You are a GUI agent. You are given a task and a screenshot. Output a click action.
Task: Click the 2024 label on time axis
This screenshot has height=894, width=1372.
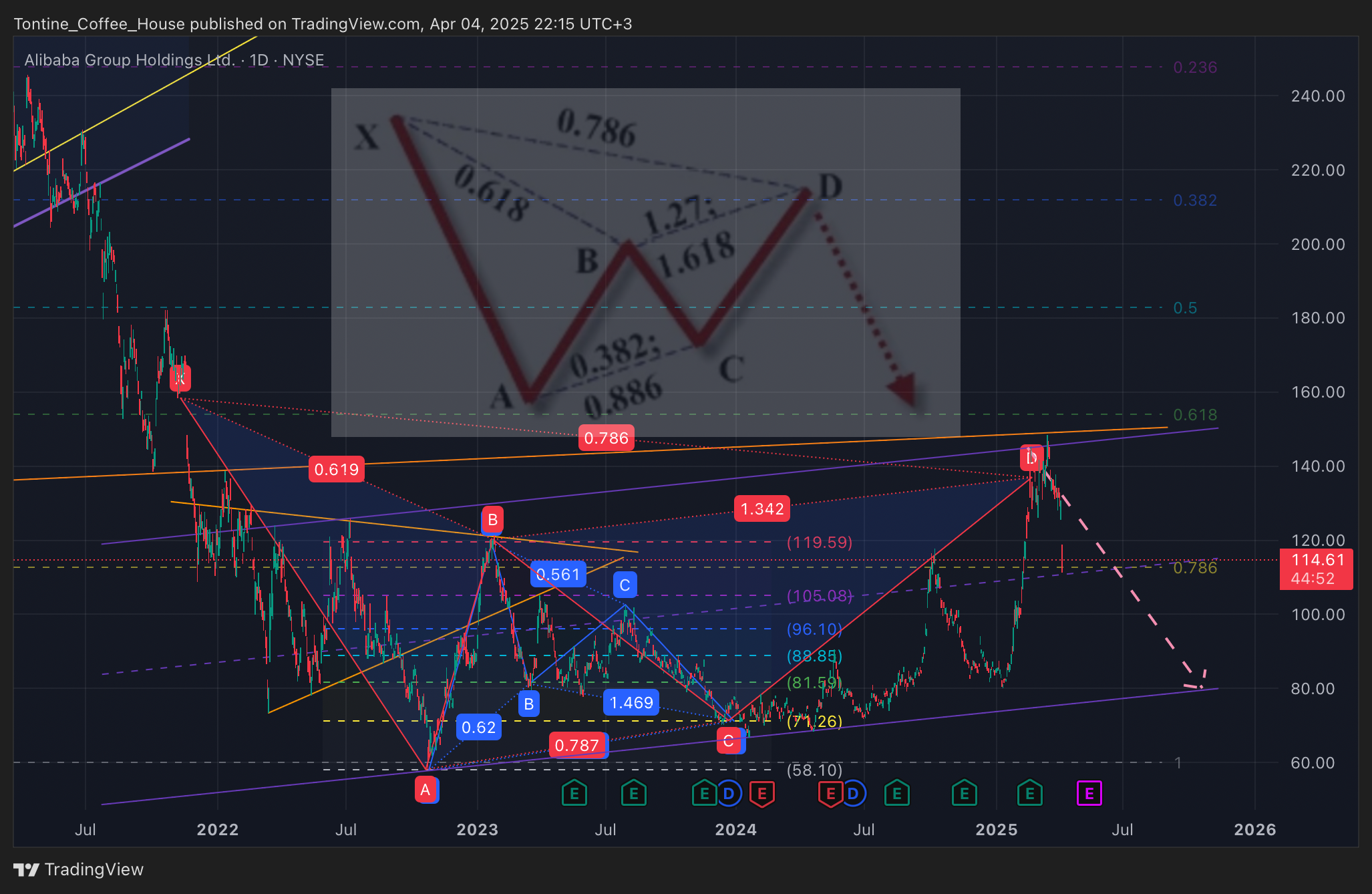pos(735,830)
